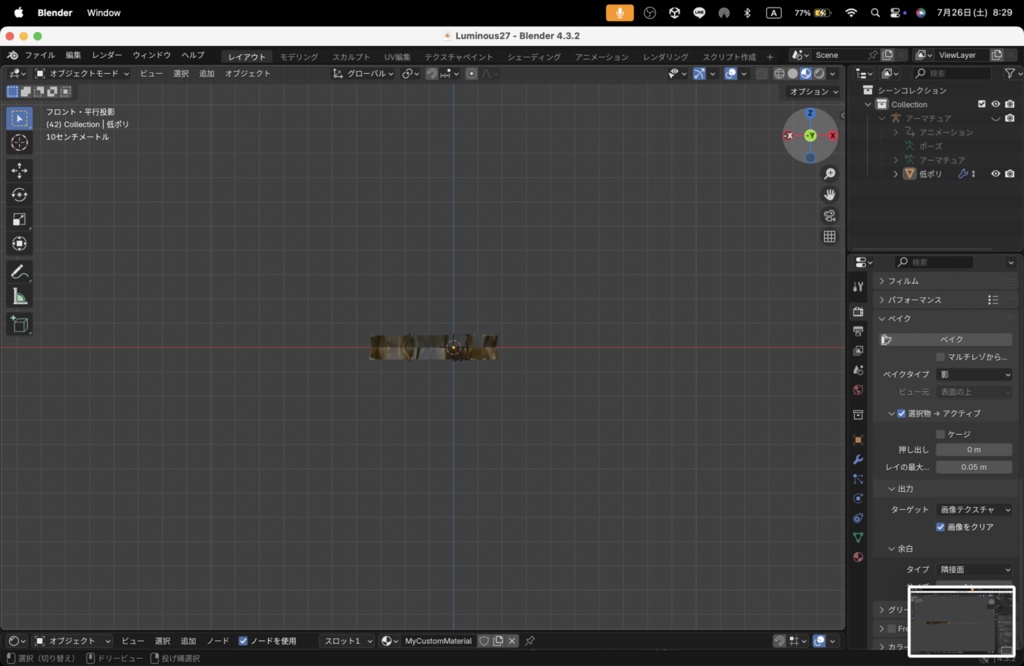The image size is (1024, 666).
Task: Activate the 3D Cursor tool
Action: coord(19,143)
